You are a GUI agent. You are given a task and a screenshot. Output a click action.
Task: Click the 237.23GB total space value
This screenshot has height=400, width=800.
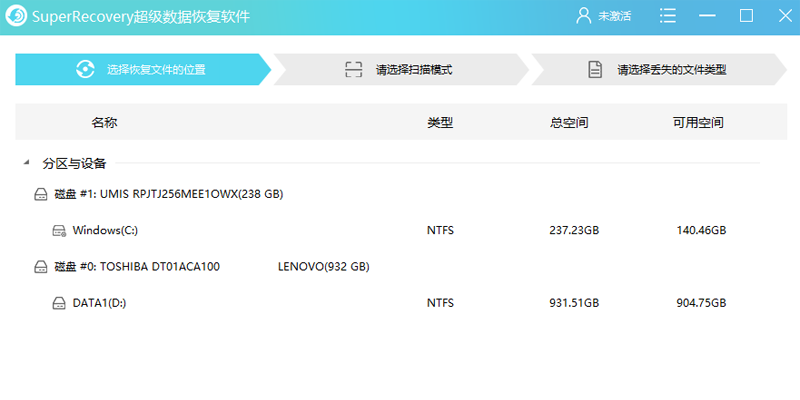point(574,231)
